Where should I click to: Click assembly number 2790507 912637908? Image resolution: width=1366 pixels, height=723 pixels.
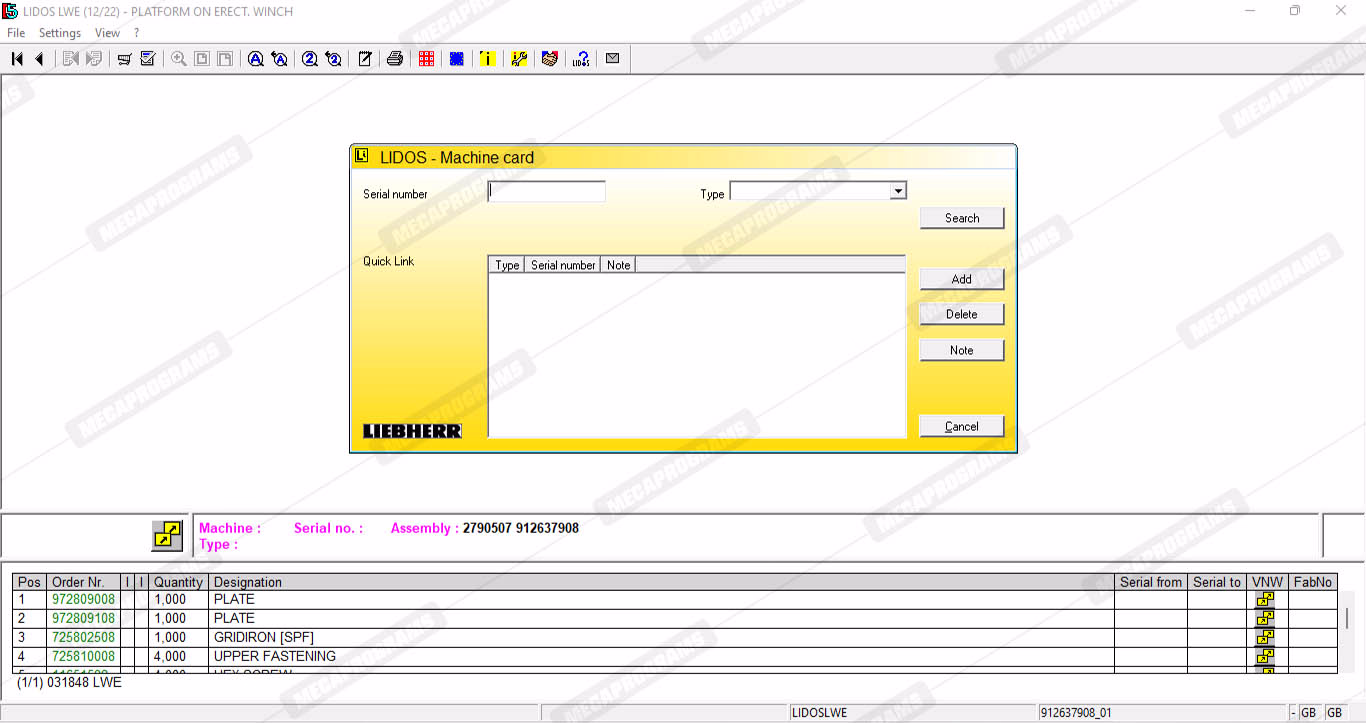(521, 528)
